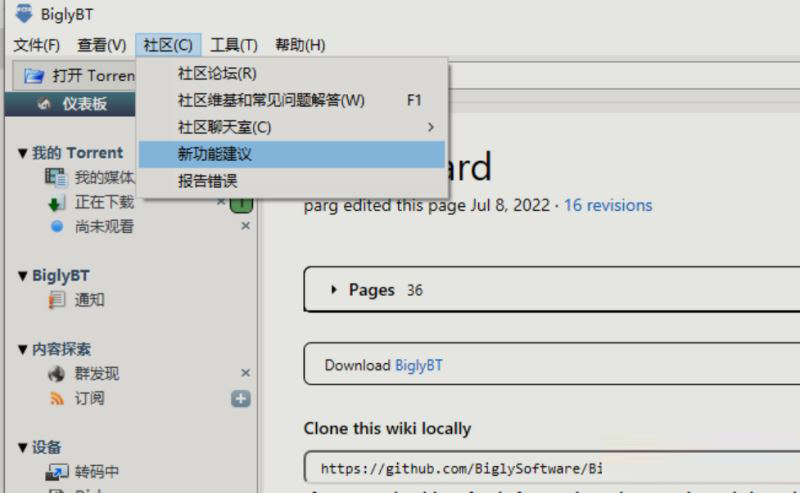Click the parg edited this page text
Screen dimensions: 800x493
pos(427,205)
